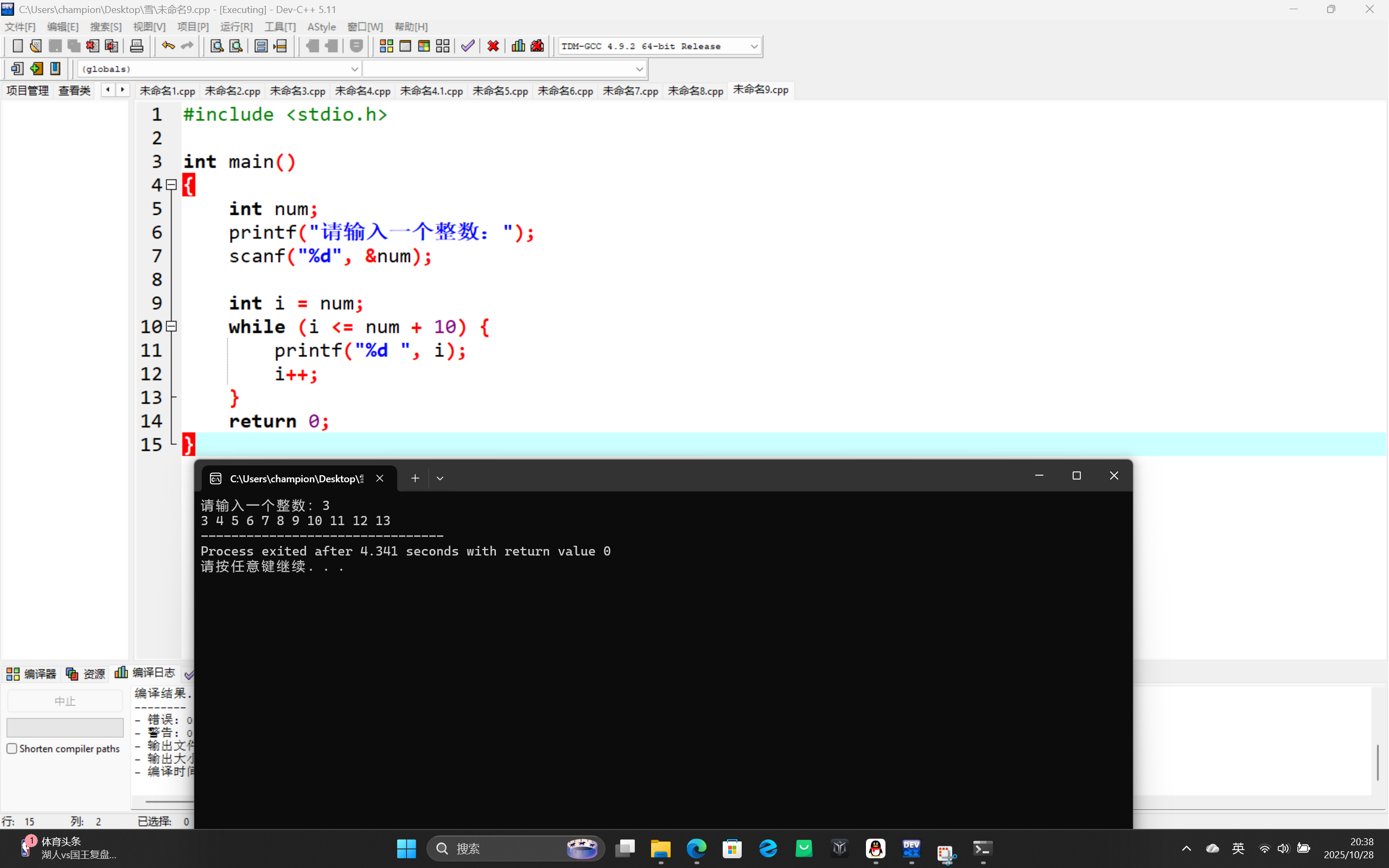This screenshot has height=868, width=1389.
Task: Open the QQ penguin taskbar icon
Action: [875, 848]
